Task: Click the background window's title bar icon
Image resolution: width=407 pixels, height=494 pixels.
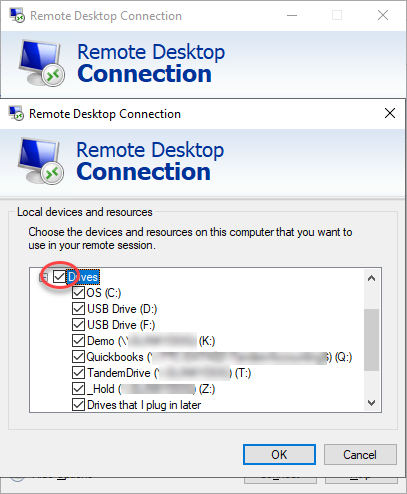Action: [x=17, y=15]
